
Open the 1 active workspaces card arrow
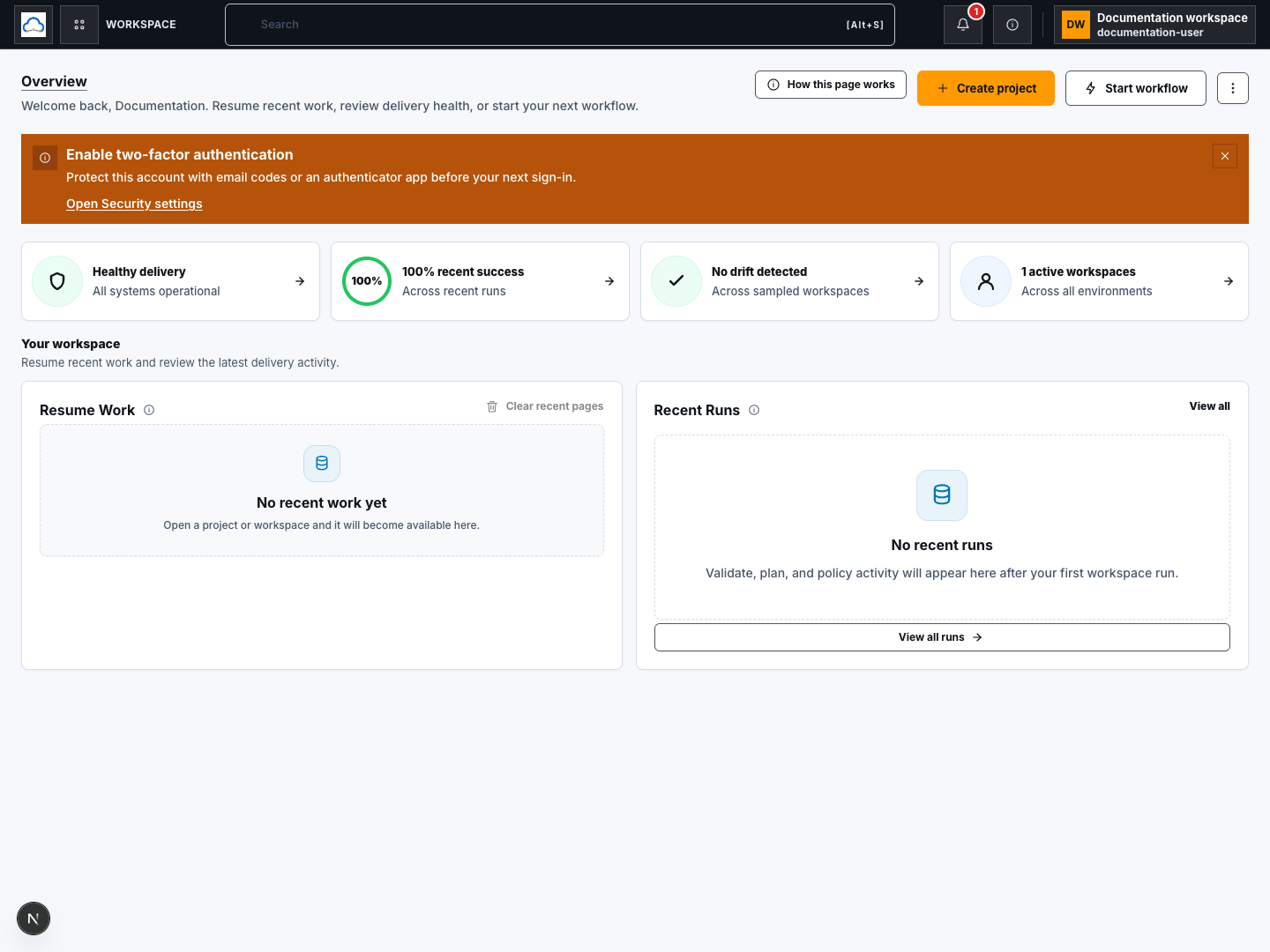point(1229,281)
